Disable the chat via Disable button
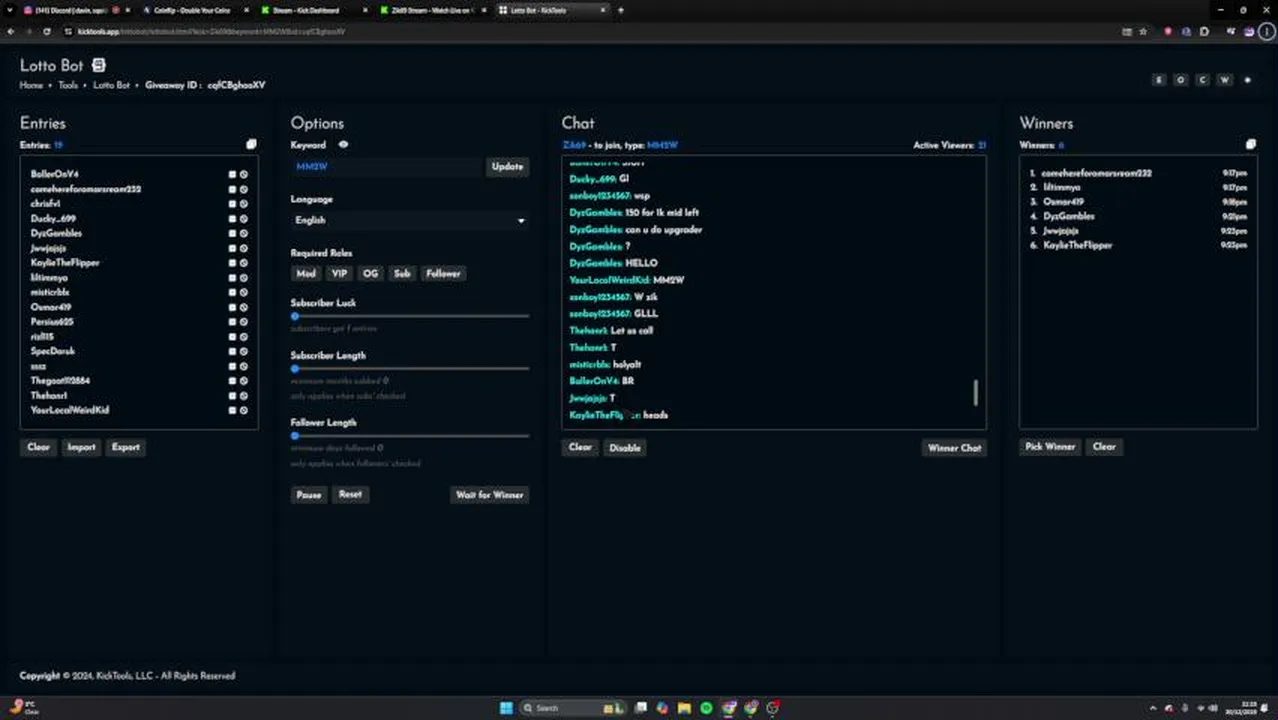1278x720 pixels. 625,448
